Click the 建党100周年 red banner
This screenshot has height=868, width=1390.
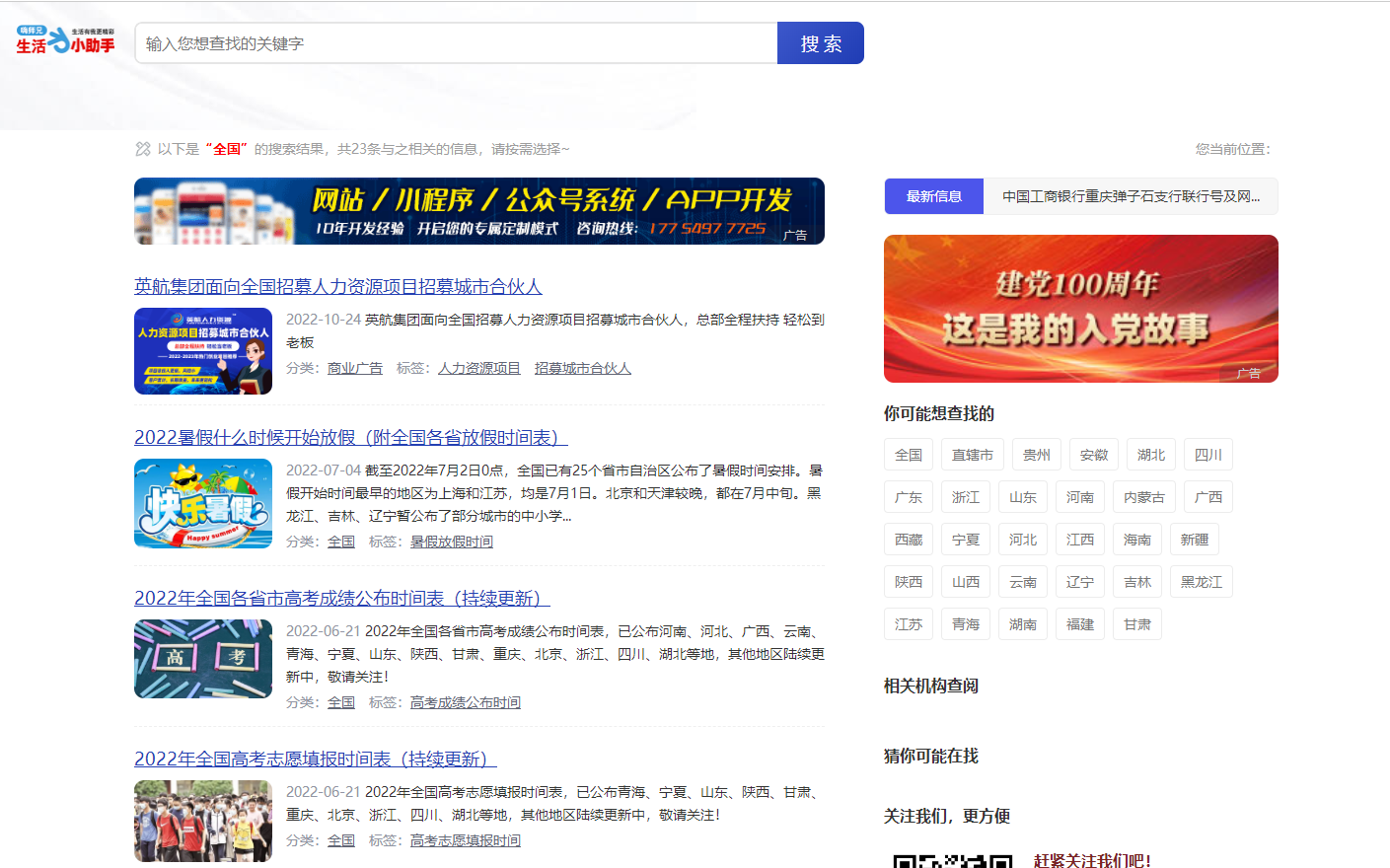tap(1080, 309)
